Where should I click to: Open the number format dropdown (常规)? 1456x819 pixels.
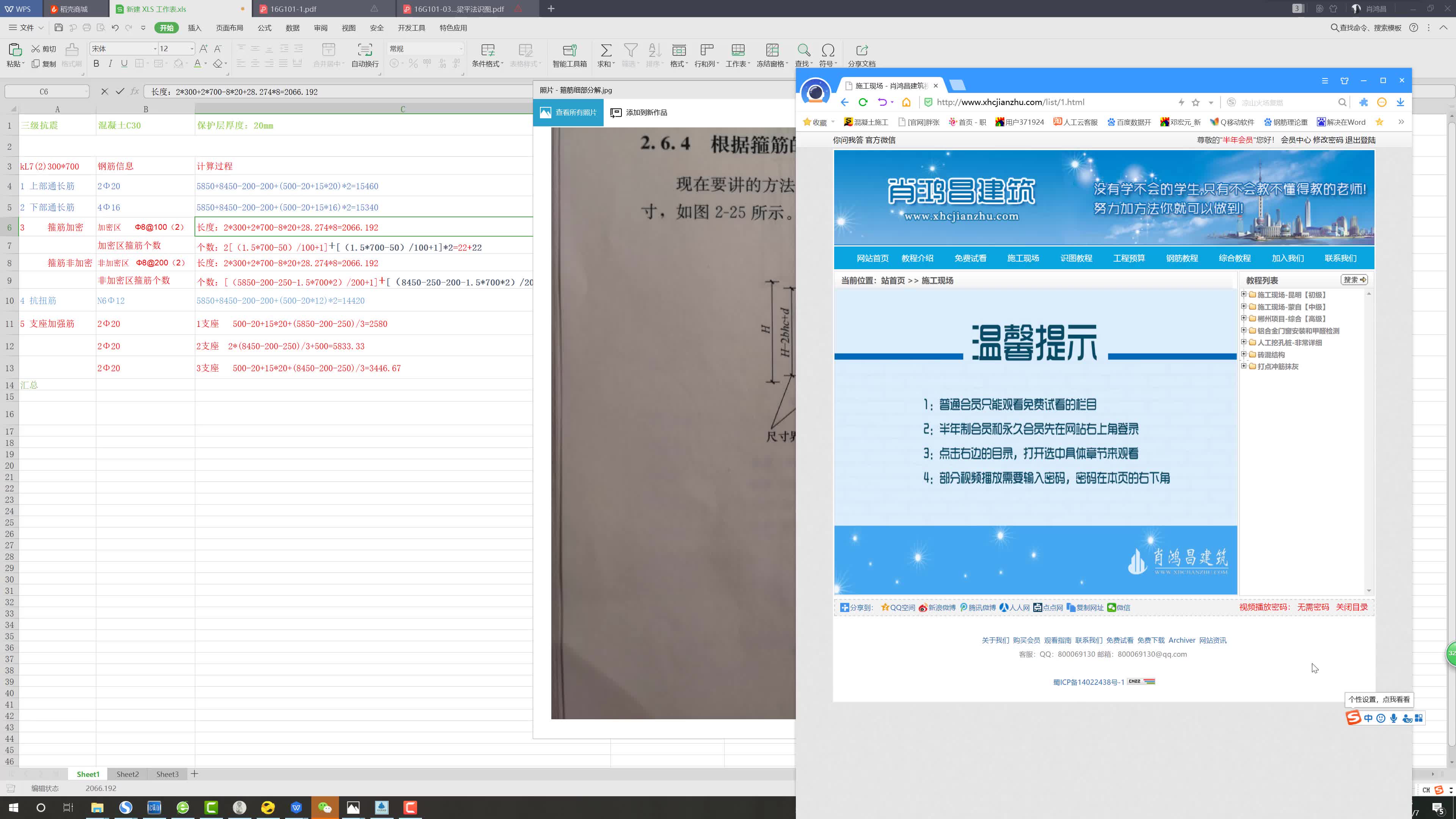pyautogui.click(x=461, y=49)
